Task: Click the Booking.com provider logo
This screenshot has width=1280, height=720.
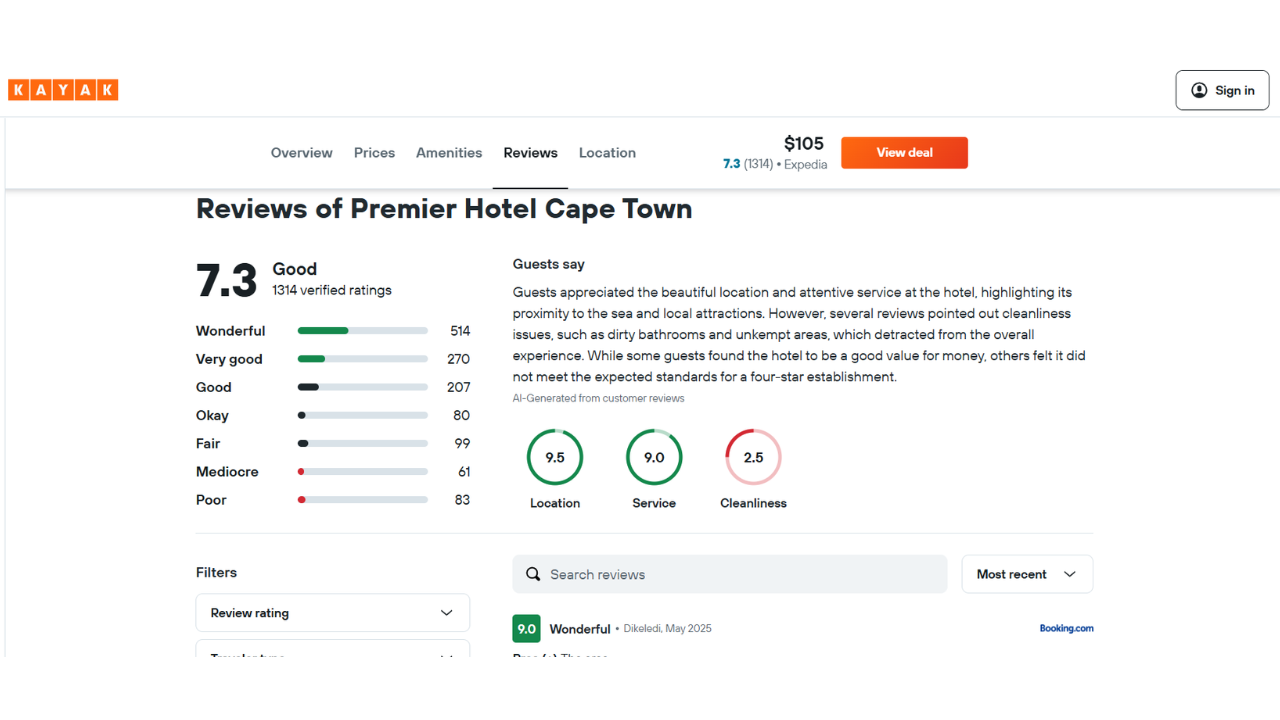Action: tap(1066, 628)
